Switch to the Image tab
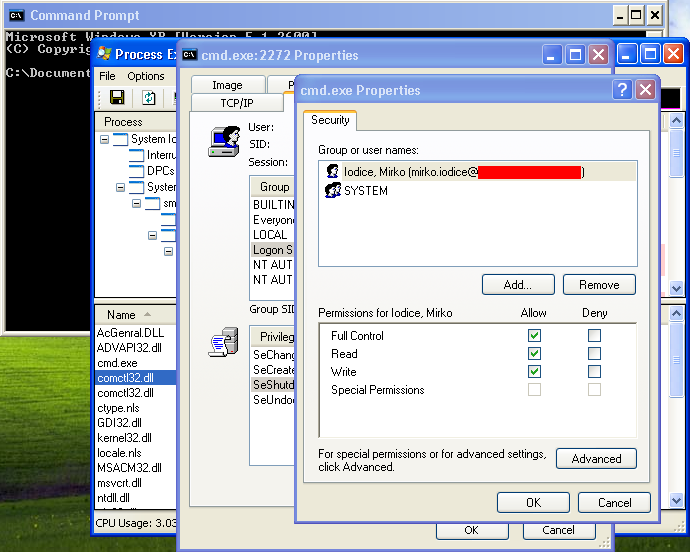 228,85
